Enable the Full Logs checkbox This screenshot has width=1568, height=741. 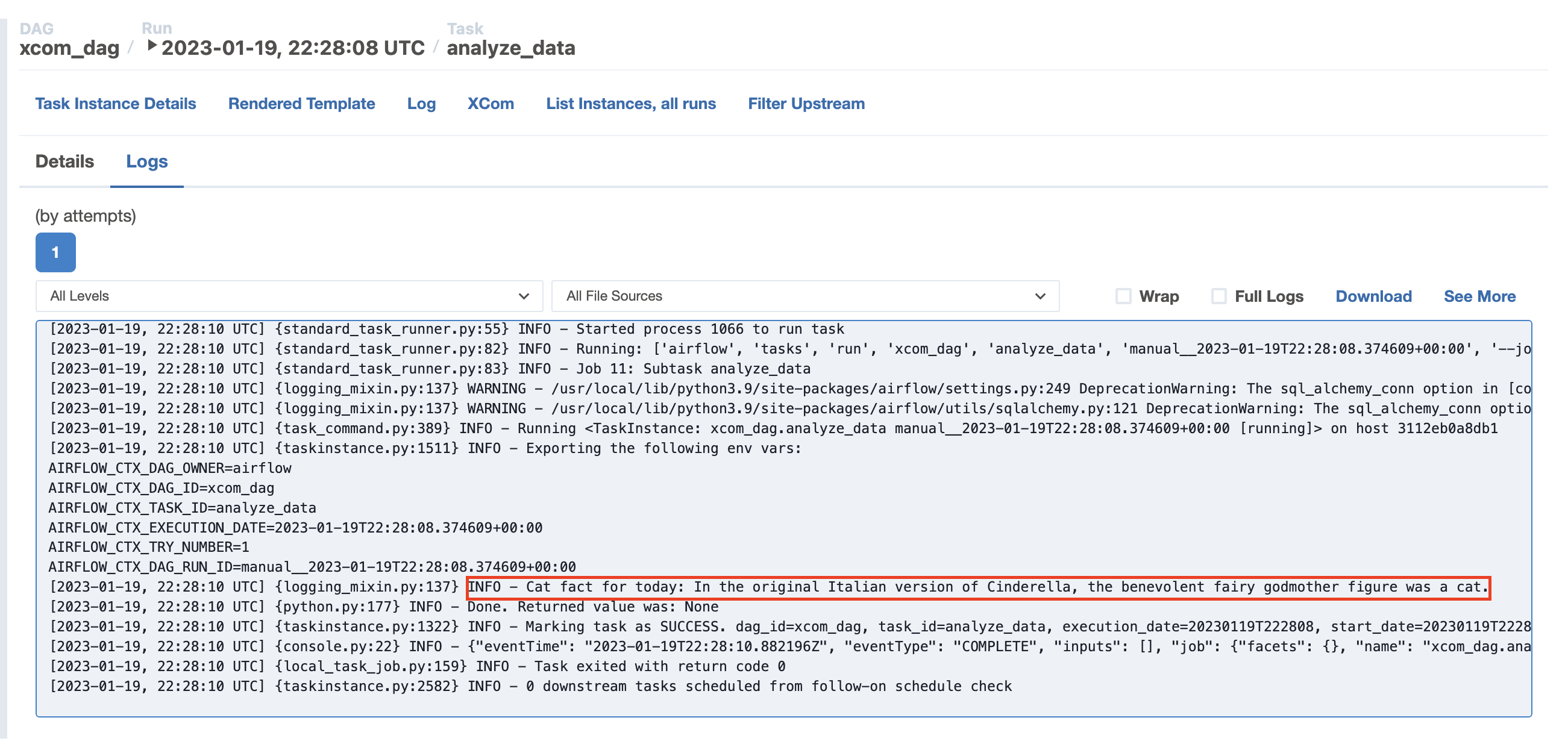click(1218, 296)
